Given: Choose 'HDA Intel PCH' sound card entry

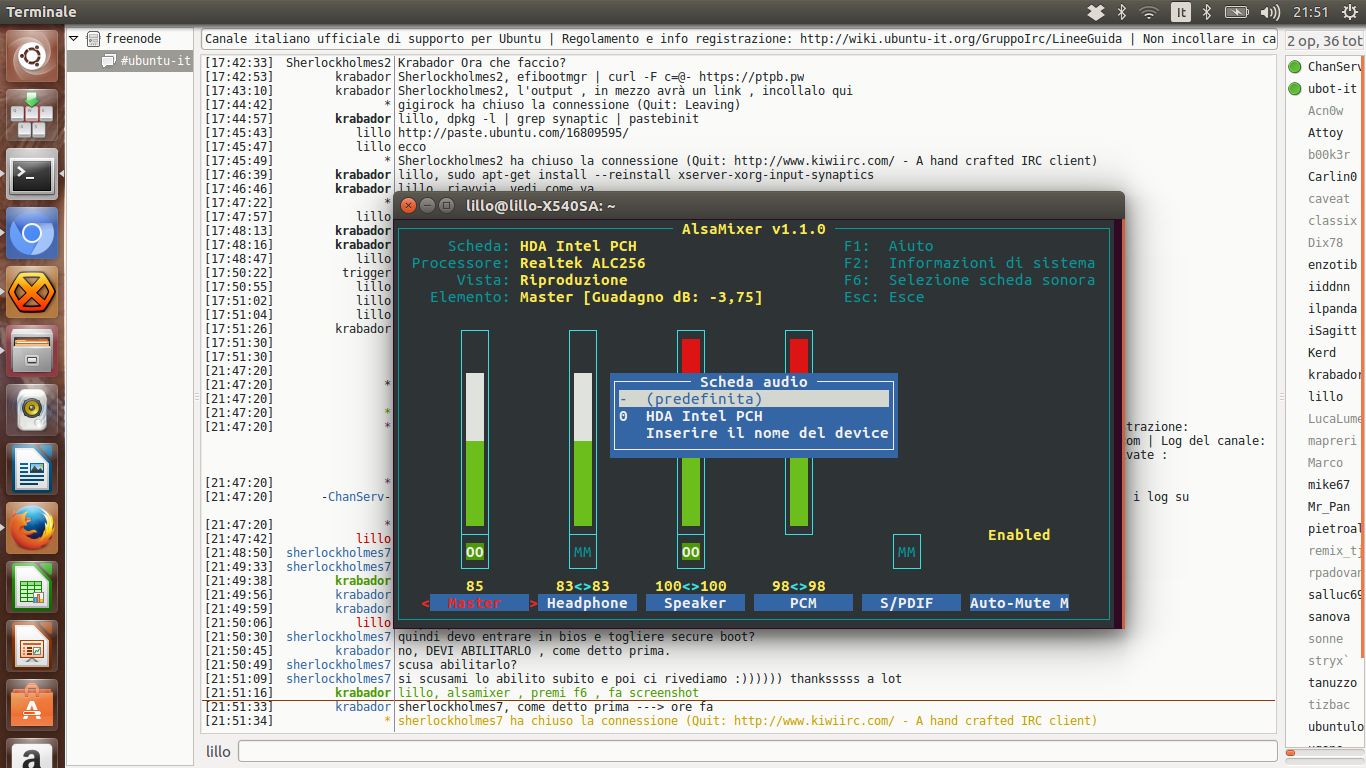Looking at the screenshot, I should point(753,416).
